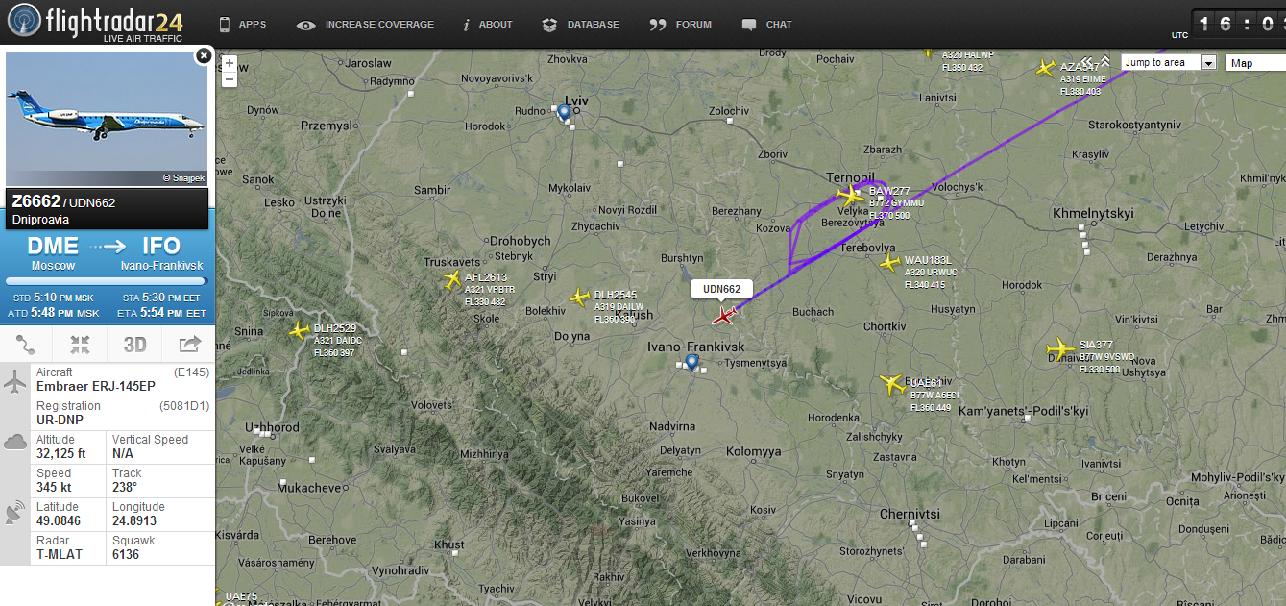
Task: Click the share arrow icon
Action: pos(190,345)
